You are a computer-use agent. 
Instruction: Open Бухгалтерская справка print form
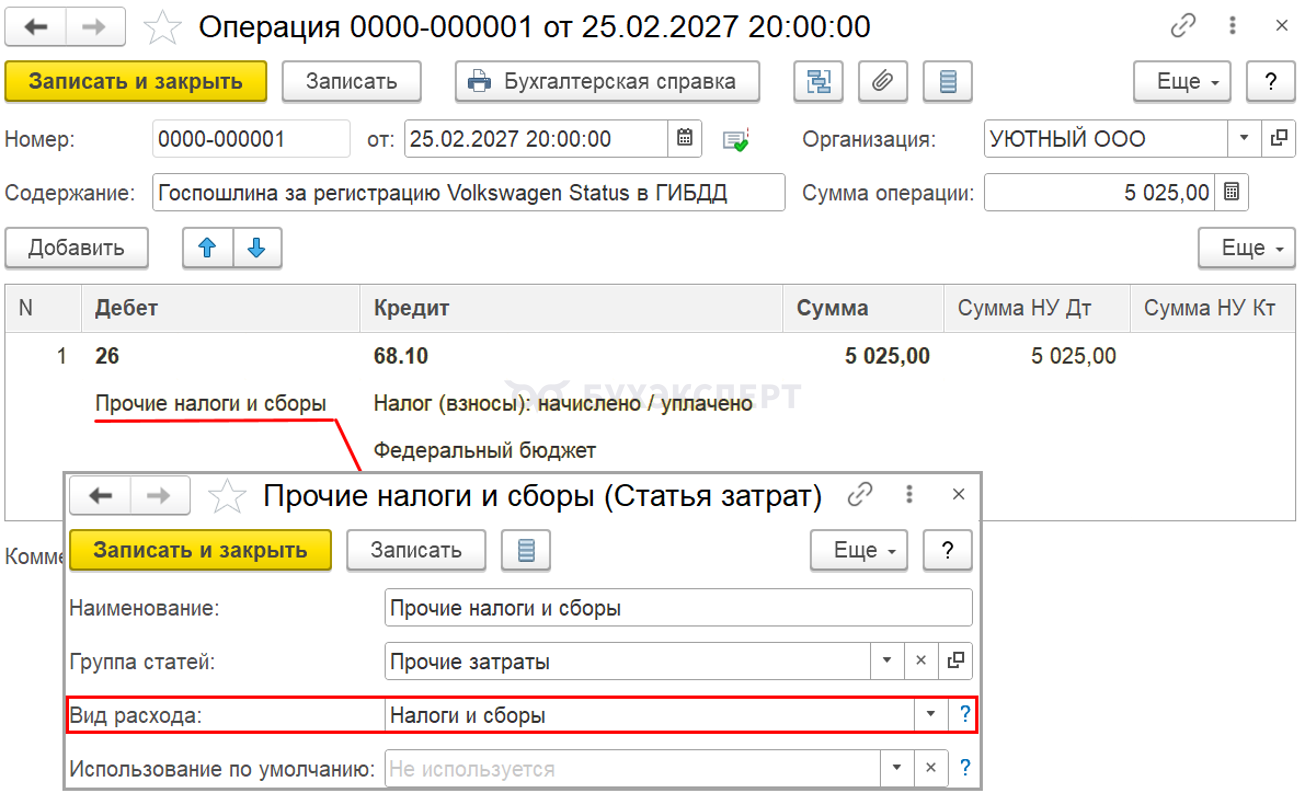tap(607, 82)
